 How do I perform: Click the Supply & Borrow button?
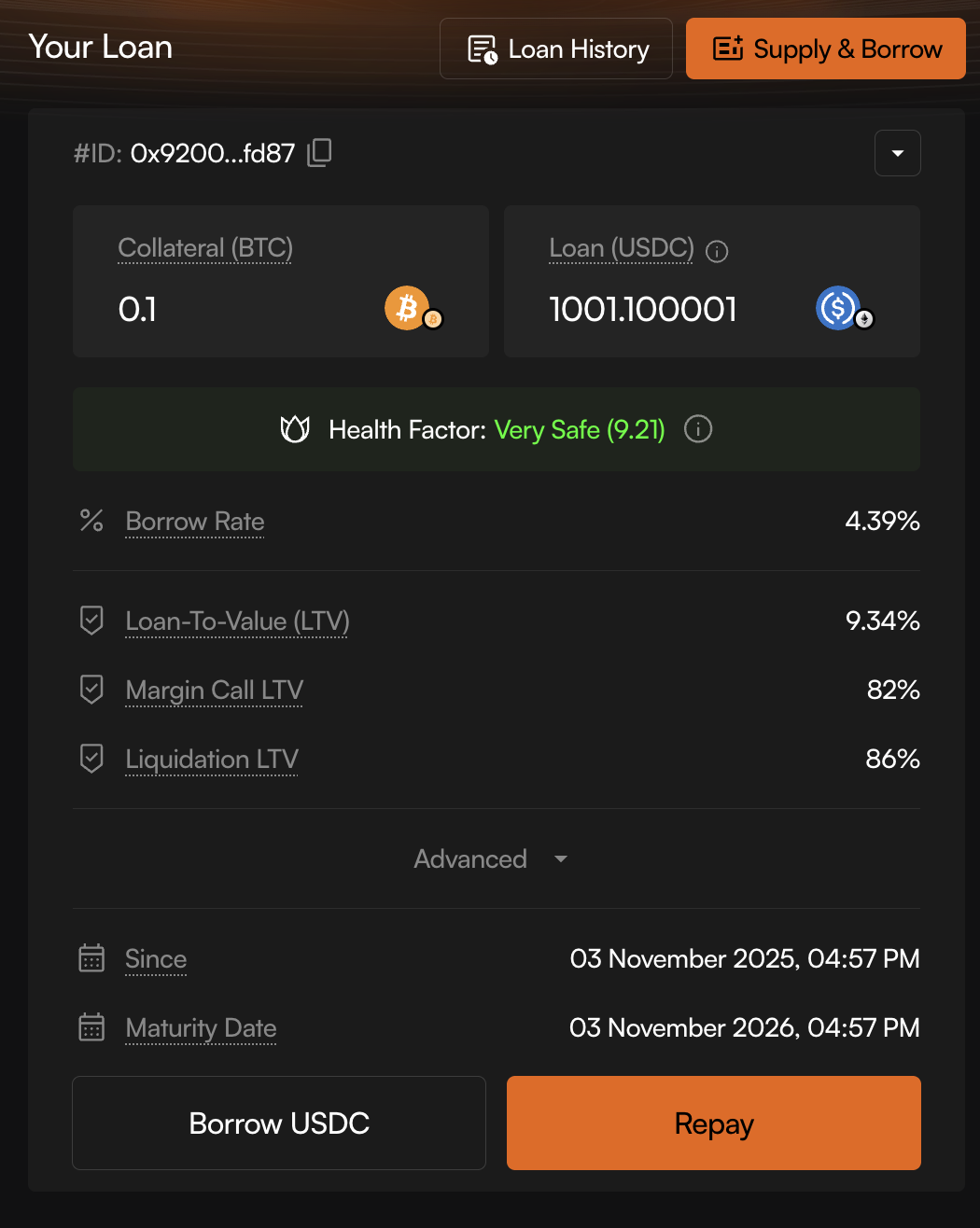(826, 49)
